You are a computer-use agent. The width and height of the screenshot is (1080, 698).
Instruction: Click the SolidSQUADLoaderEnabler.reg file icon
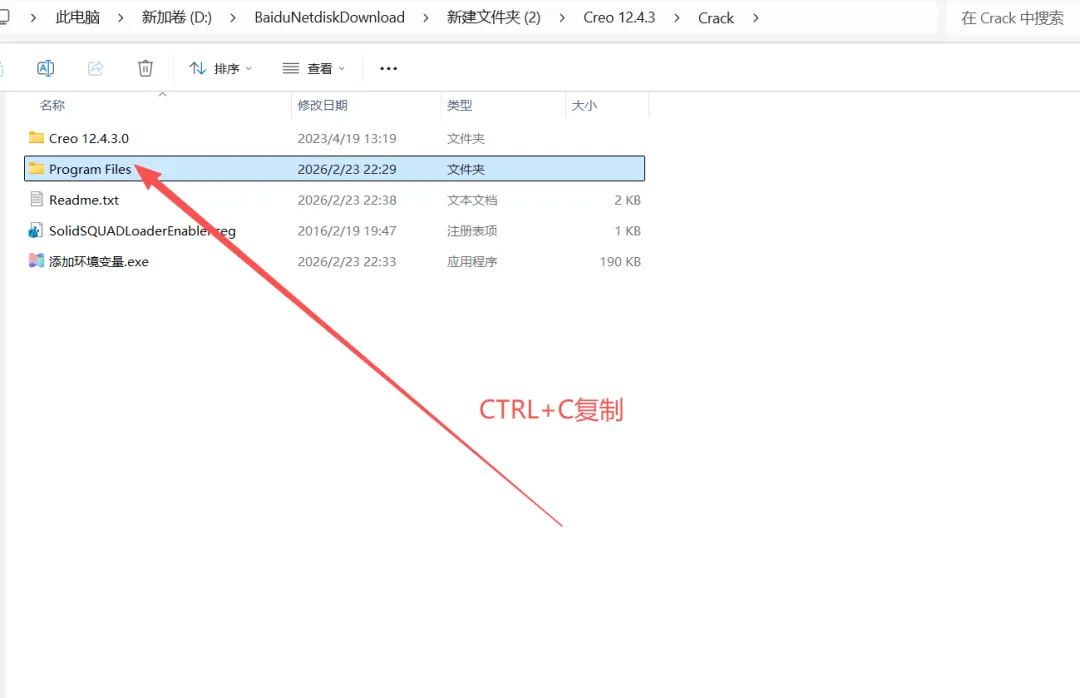pyautogui.click(x=36, y=231)
